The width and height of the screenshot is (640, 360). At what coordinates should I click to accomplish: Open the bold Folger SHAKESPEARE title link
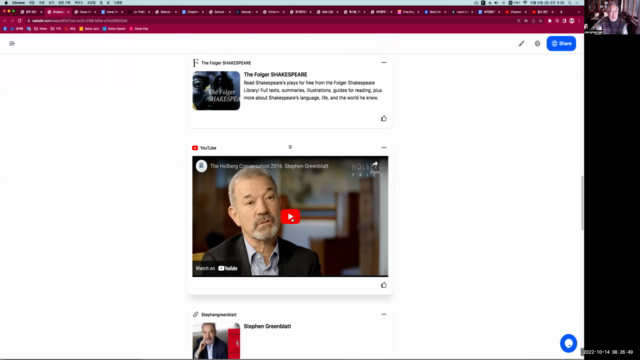pos(275,74)
